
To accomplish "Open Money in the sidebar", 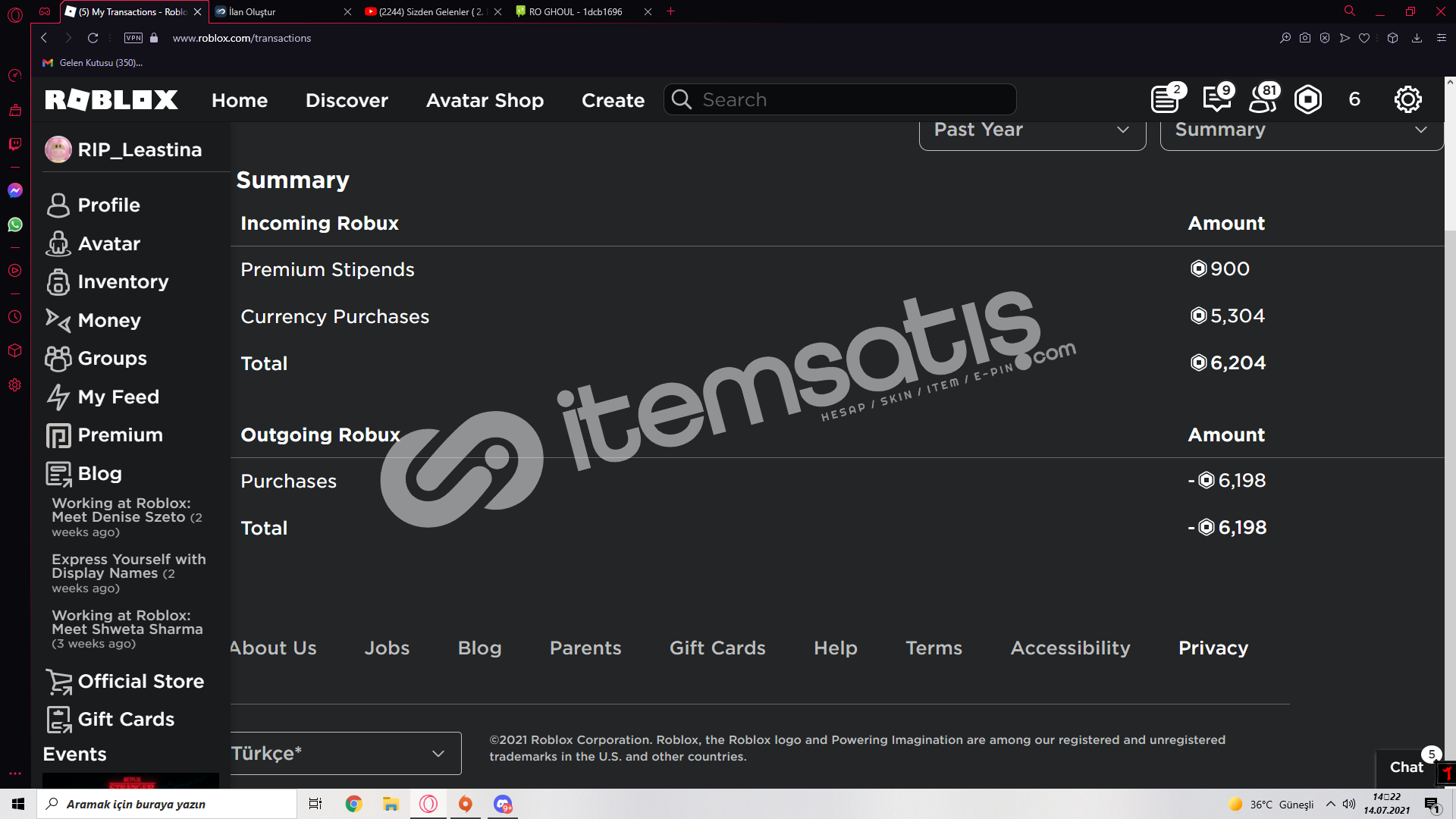I will (93, 320).
